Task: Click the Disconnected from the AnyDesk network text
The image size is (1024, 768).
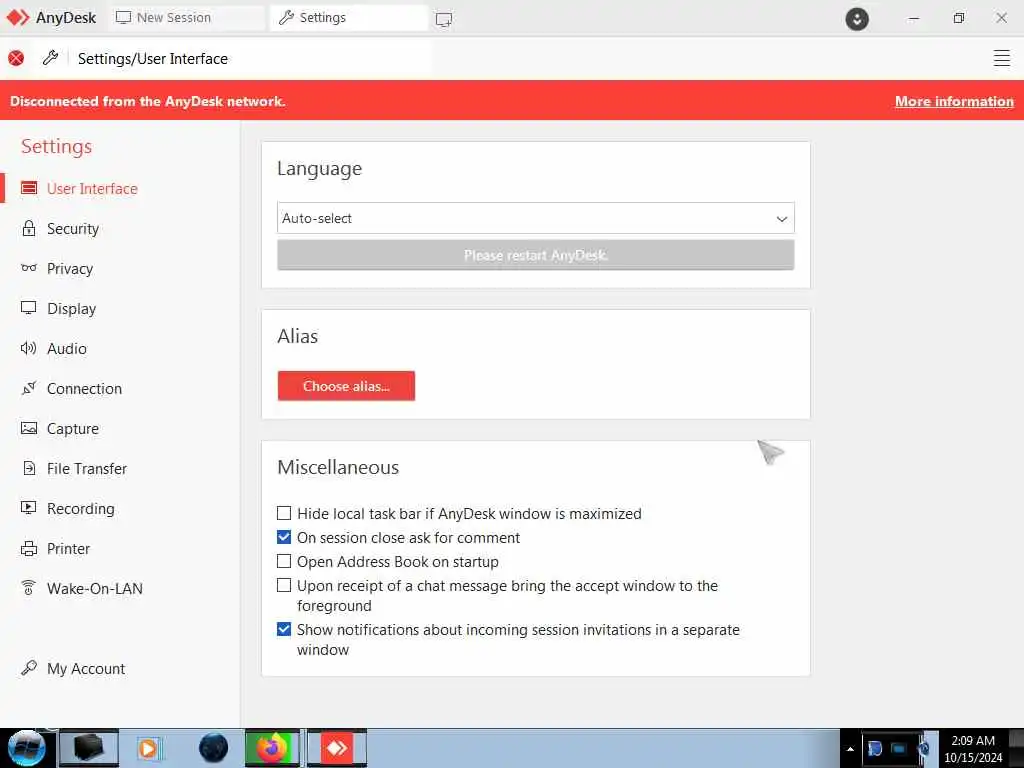Action: (x=148, y=101)
